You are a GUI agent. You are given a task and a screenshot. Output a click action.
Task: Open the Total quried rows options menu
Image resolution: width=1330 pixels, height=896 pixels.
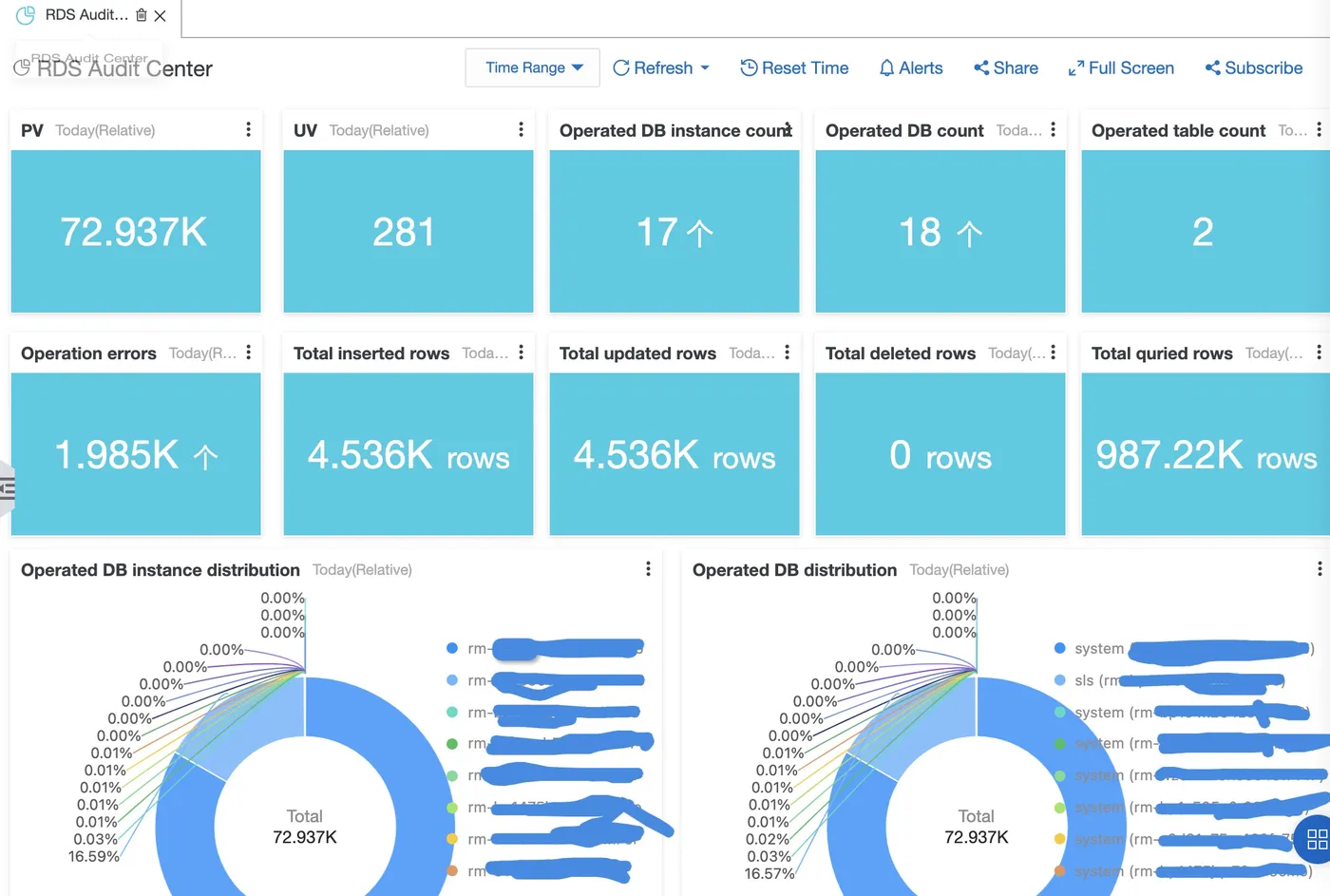[x=1319, y=353]
